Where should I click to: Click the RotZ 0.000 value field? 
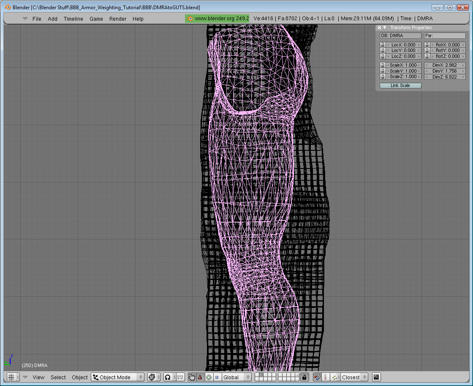(448, 56)
